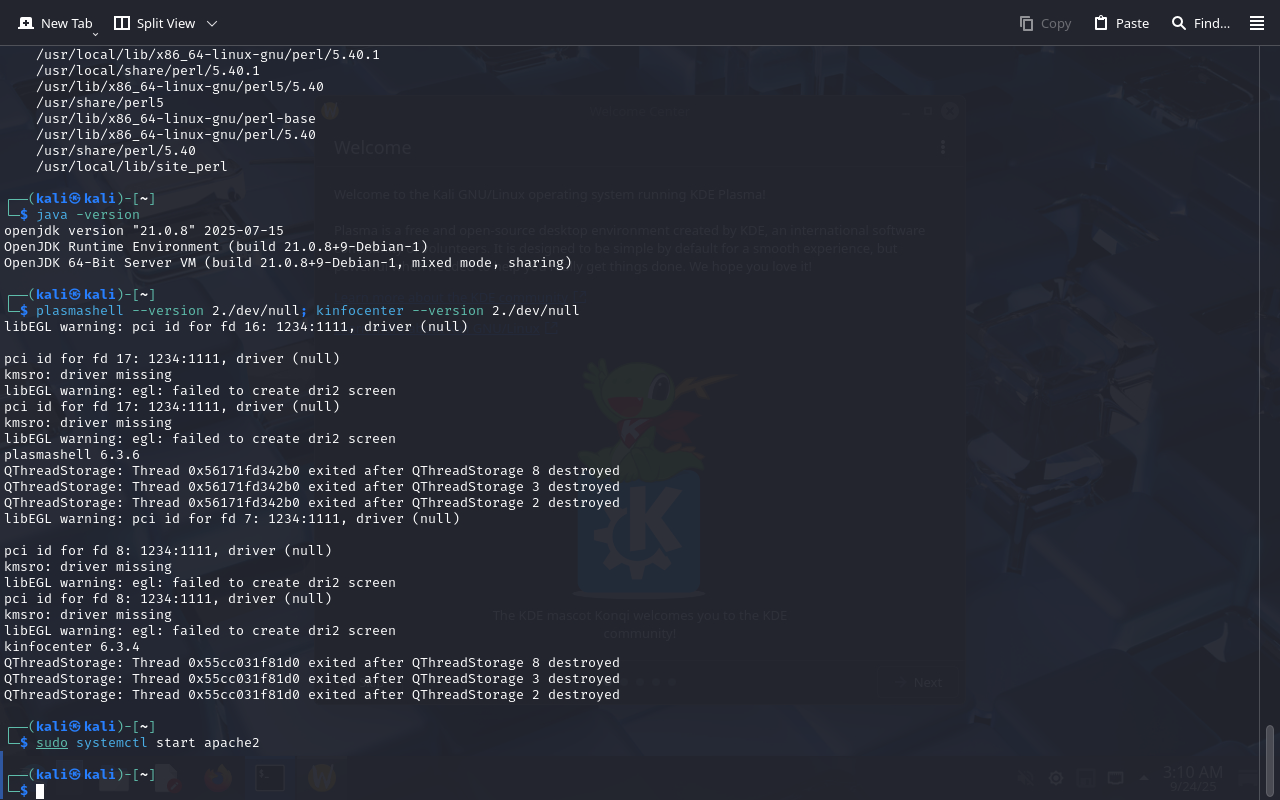Click the underlined 'sudo' word
The image size is (1280, 800).
(52, 743)
